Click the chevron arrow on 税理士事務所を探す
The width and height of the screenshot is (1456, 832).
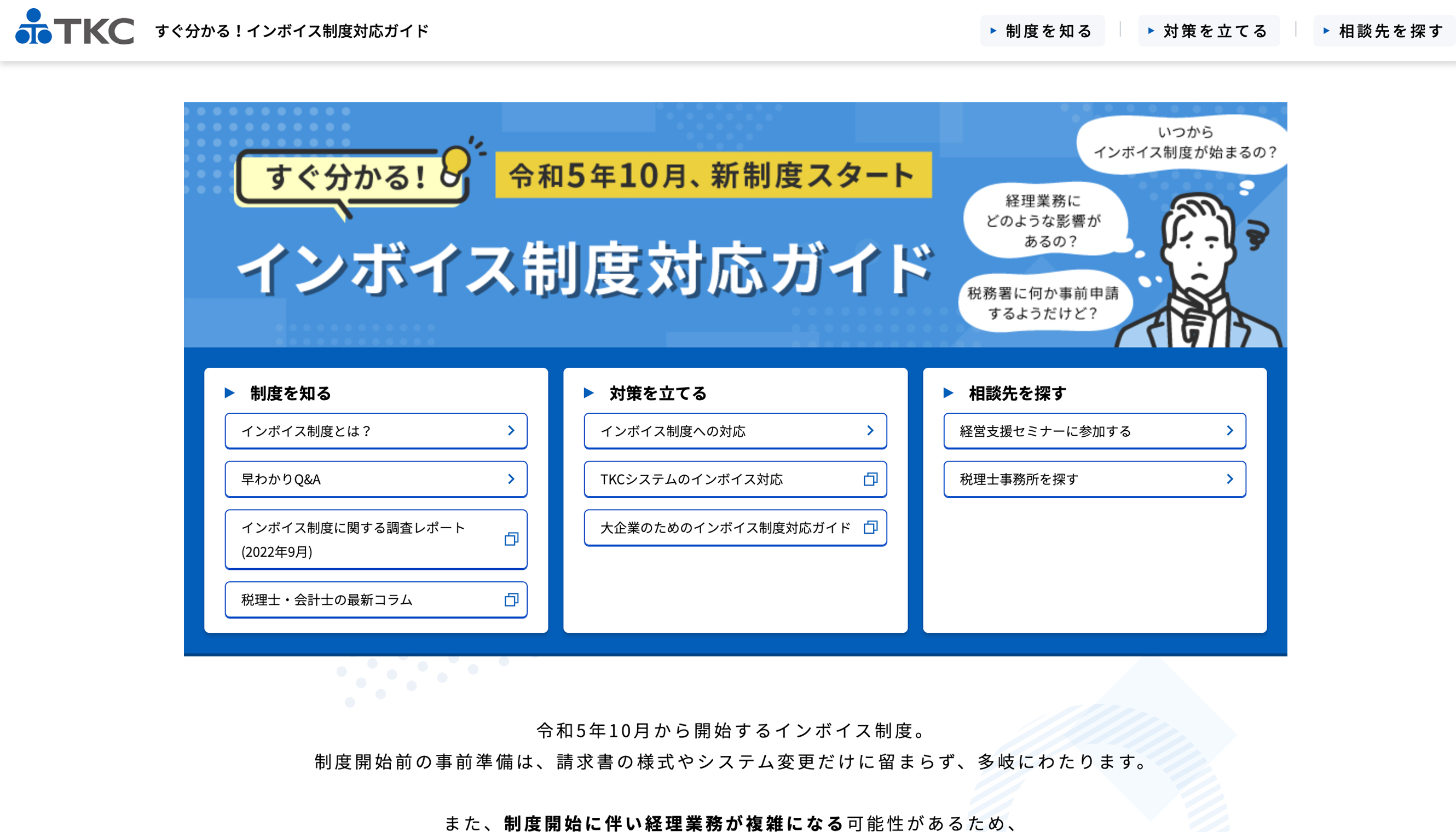click(x=1230, y=479)
